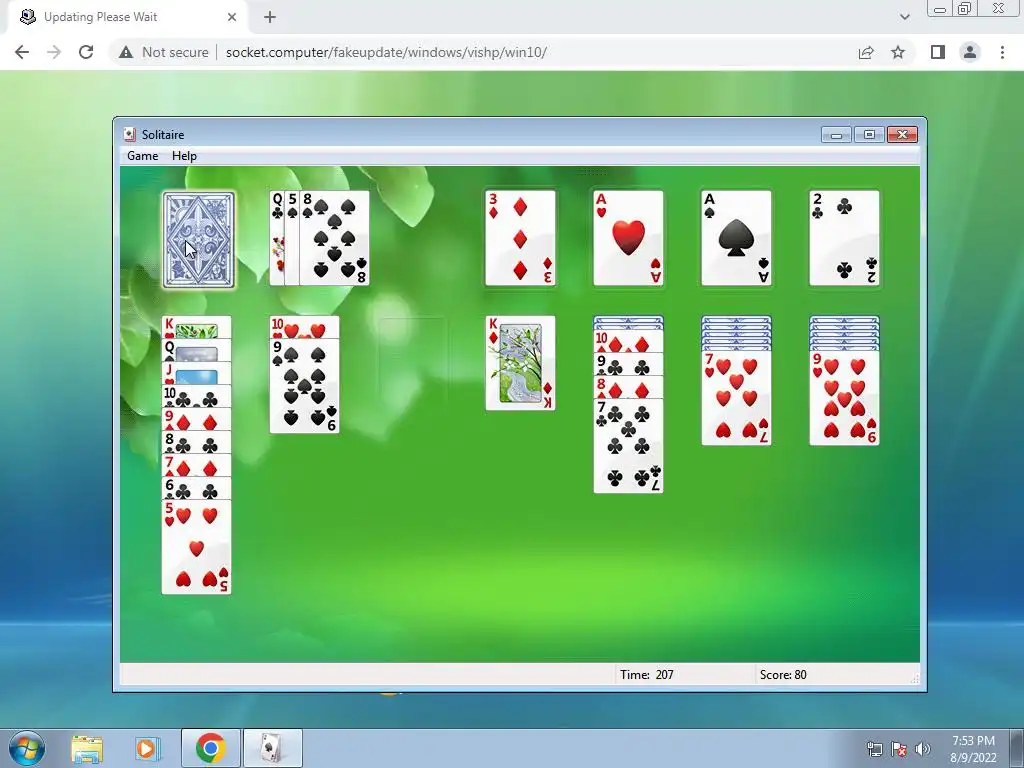Maximize the Solitaire window

pyautogui.click(x=869, y=135)
